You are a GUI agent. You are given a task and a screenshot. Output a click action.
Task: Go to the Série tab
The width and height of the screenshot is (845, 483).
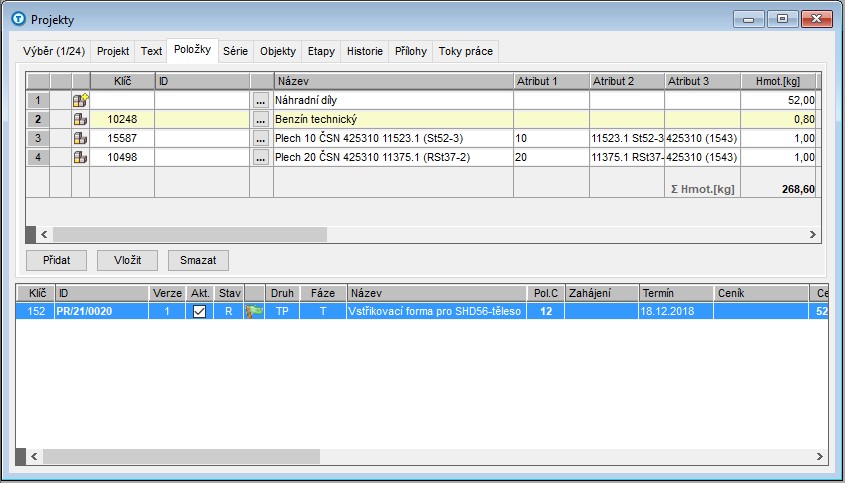tap(236, 51)
